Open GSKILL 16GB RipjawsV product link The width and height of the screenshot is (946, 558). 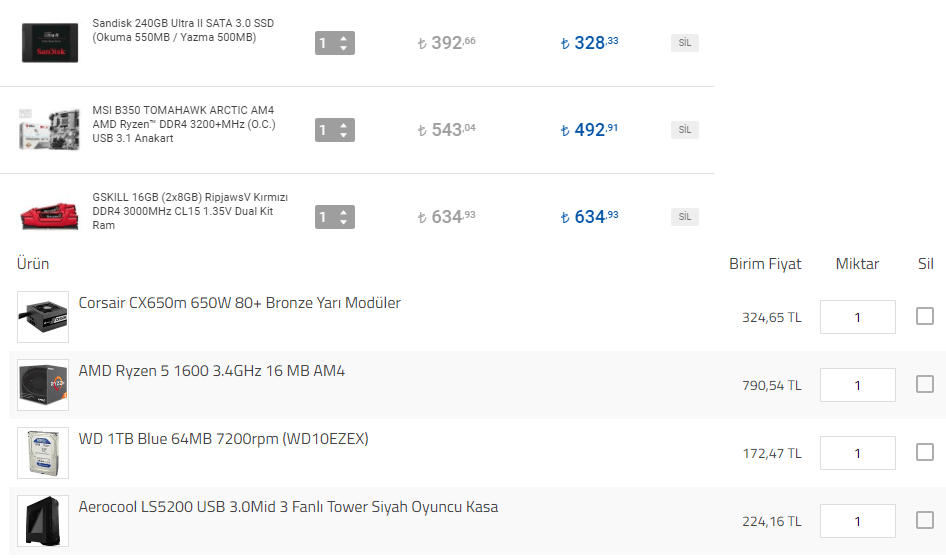click(x=190, y=211)
